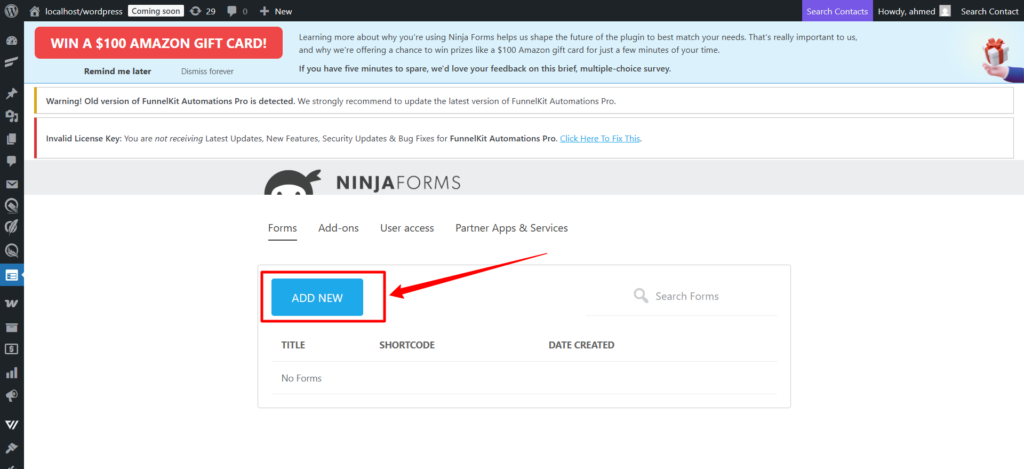This screenshot has width=1024, height=469.
Task: Open Posts via the pushpin sidebar icon
Action: 12,93
